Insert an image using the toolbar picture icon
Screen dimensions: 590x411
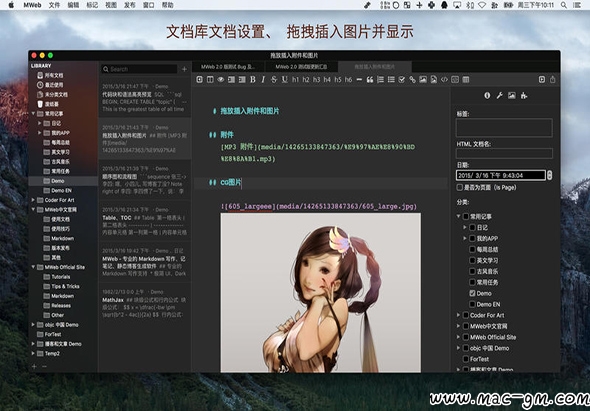pos(423,79)
